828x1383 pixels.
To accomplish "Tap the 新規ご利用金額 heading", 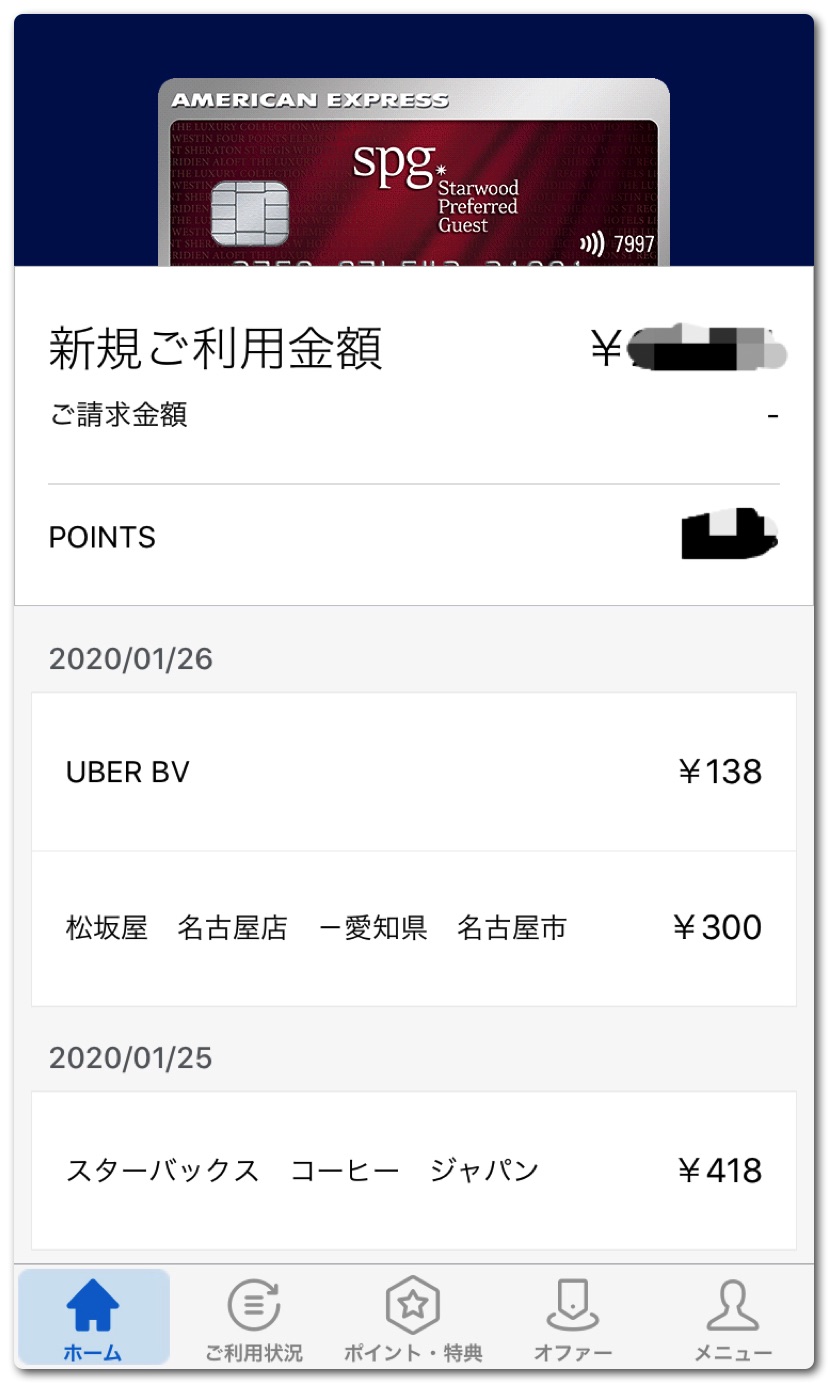I will [215, 349].
